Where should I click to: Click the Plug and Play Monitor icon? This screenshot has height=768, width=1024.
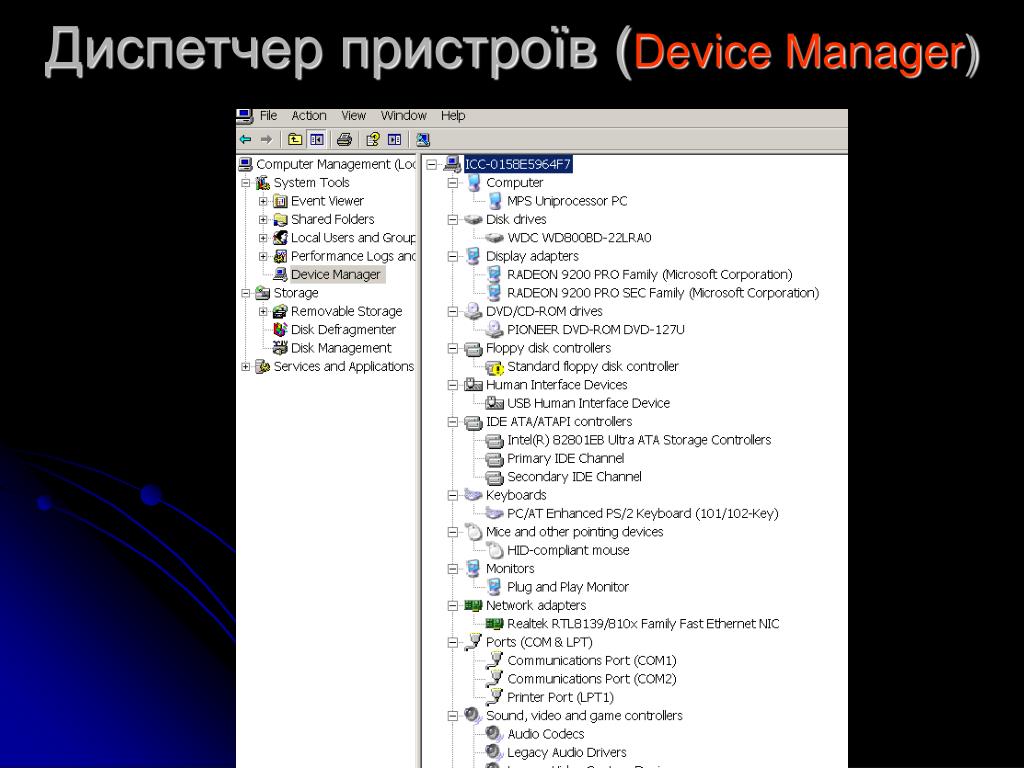[495, 587]
